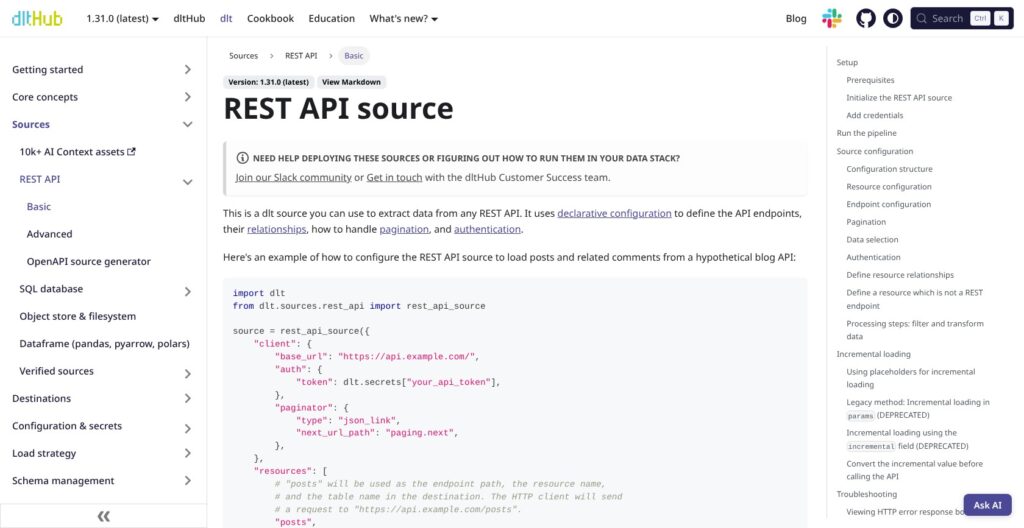Screen dimensions: 1024x528
Task: Expand the Schema management chevron
Action: point(187,480)
